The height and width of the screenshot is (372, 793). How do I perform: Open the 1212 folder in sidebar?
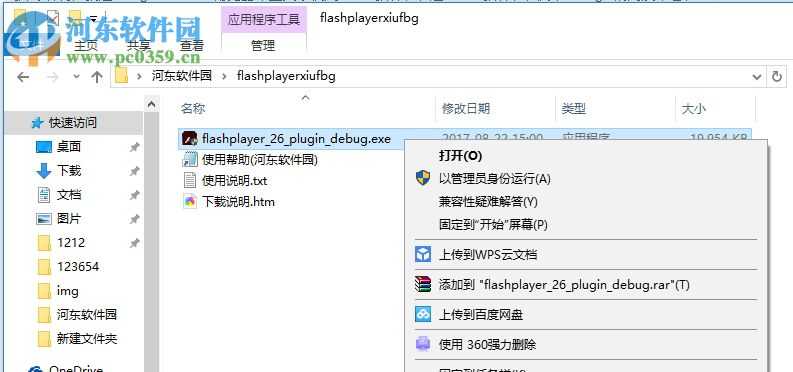point(71,243)
